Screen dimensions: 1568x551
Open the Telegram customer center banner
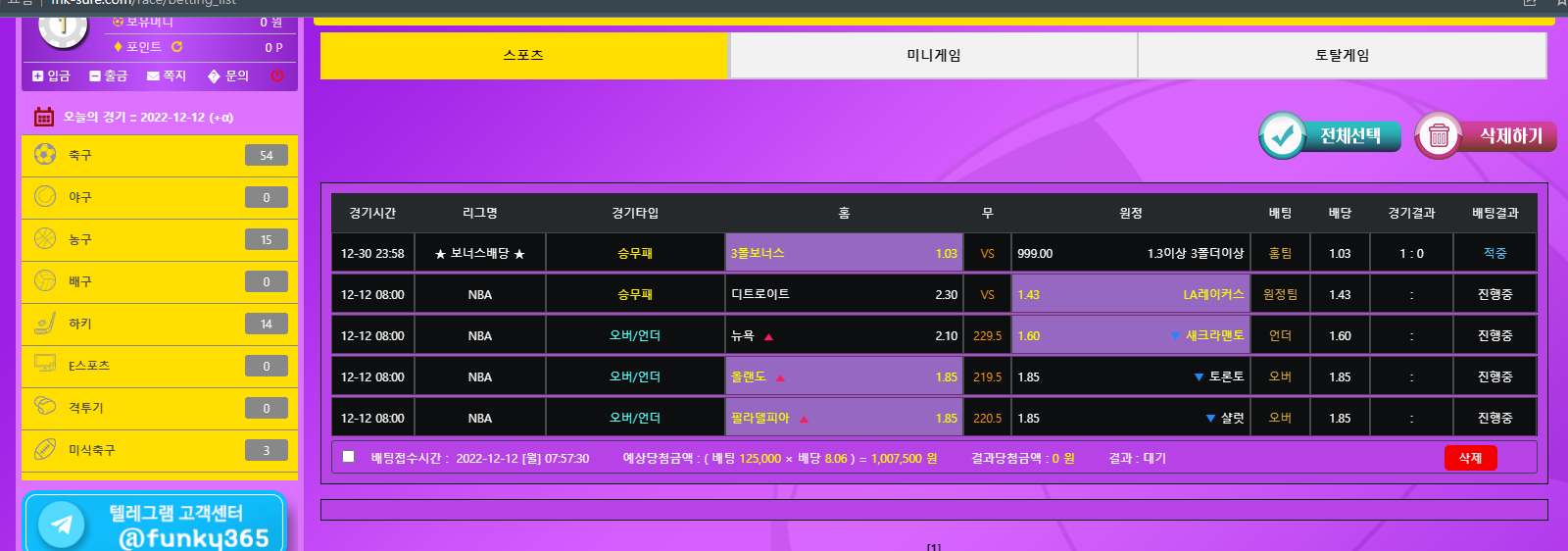pyautogui.click(x=154, y=524)
